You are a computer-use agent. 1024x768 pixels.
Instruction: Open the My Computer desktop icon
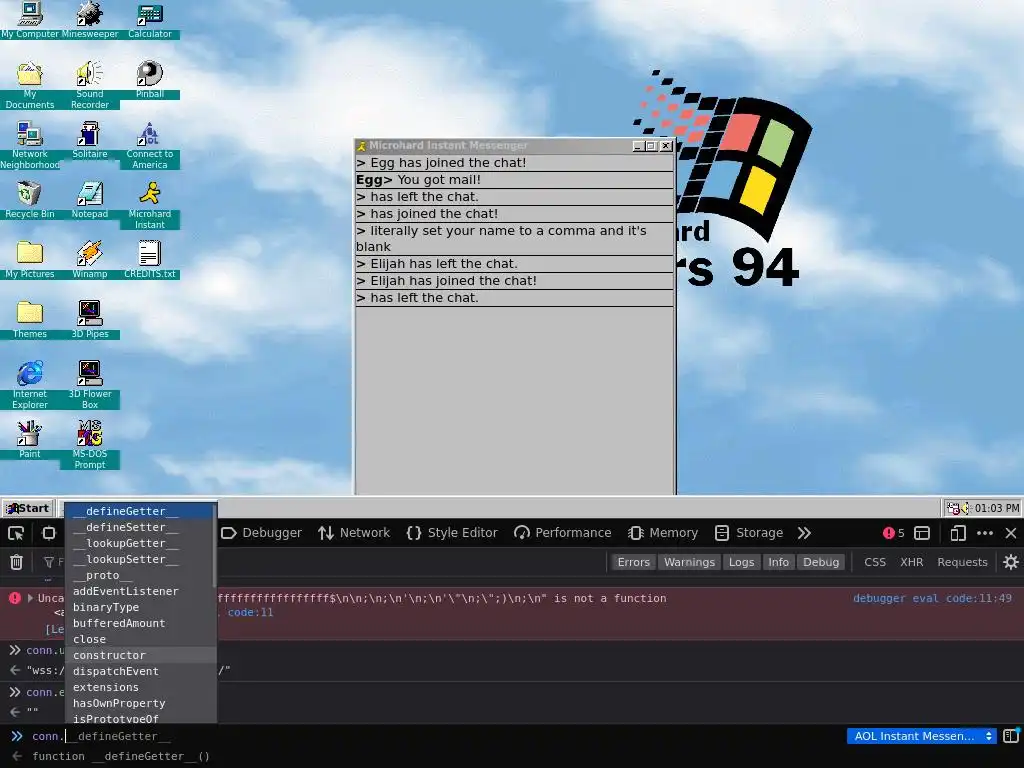click(x=30, y=20)
